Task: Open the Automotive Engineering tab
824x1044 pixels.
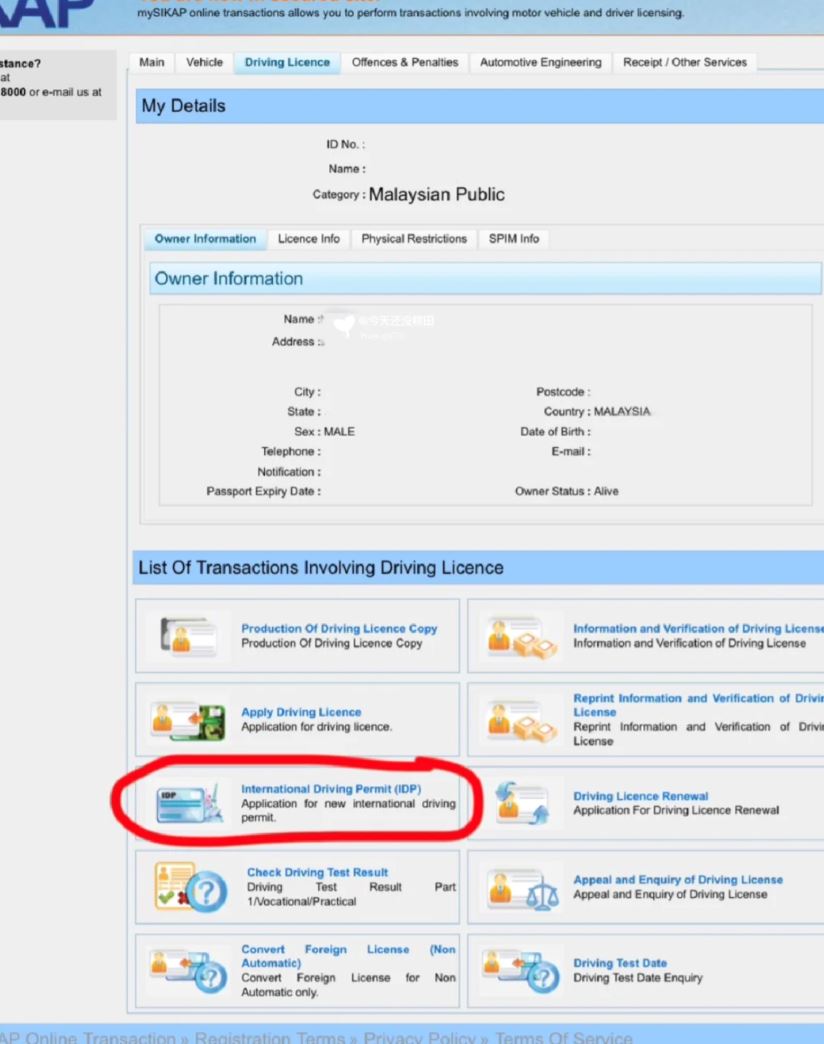Action: (540, 62)
